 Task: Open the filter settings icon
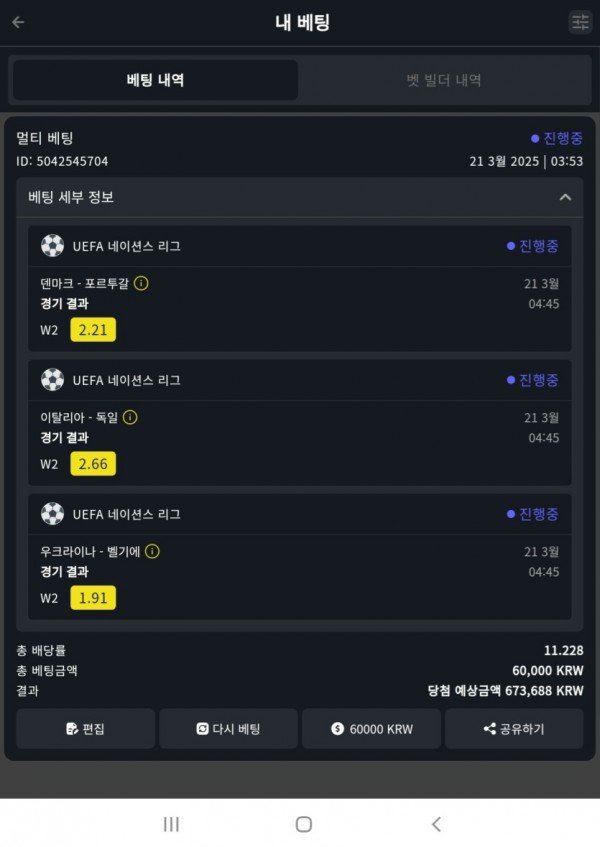click(580, 22)
